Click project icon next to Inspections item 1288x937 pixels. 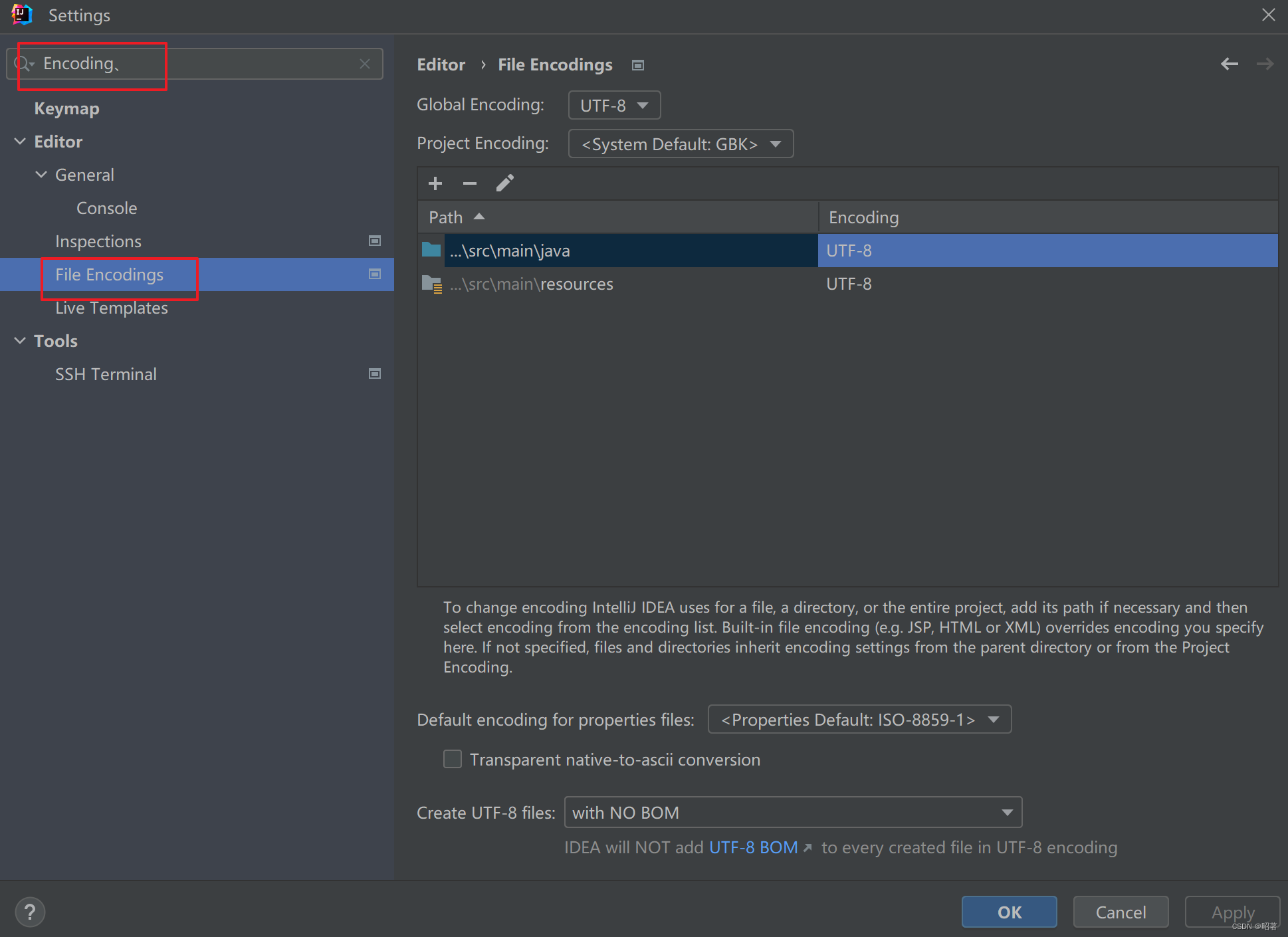click(x=375, y=241)
